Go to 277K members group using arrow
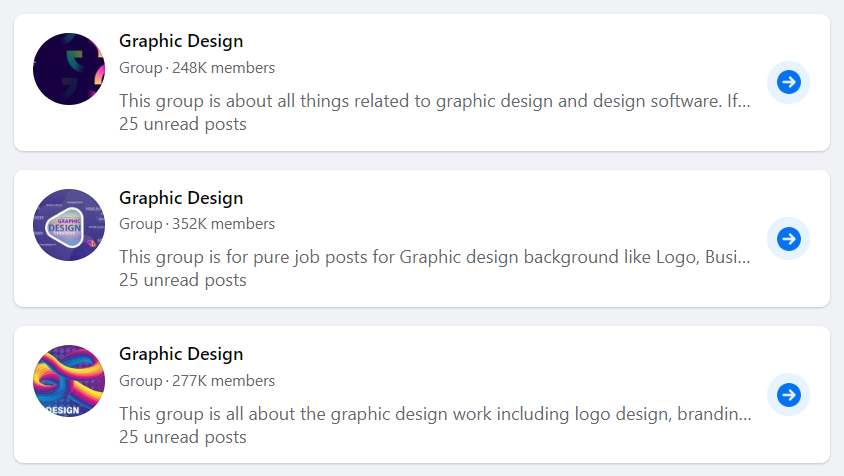 pyautogui.click(x=788, y=395)
